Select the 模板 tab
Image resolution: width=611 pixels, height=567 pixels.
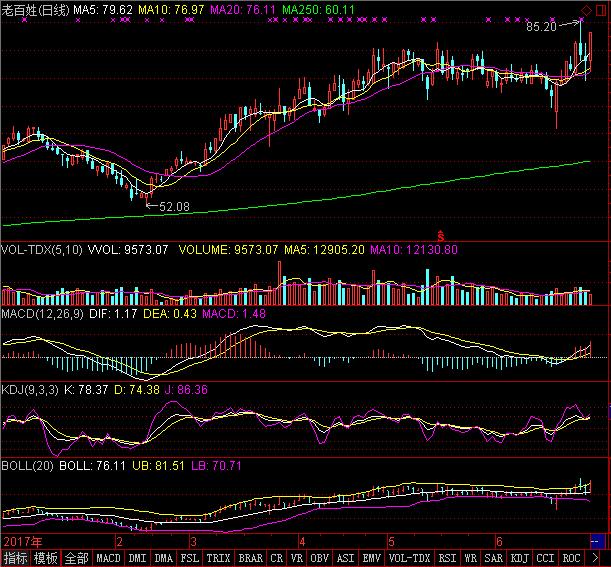click(x=46, y=558)
